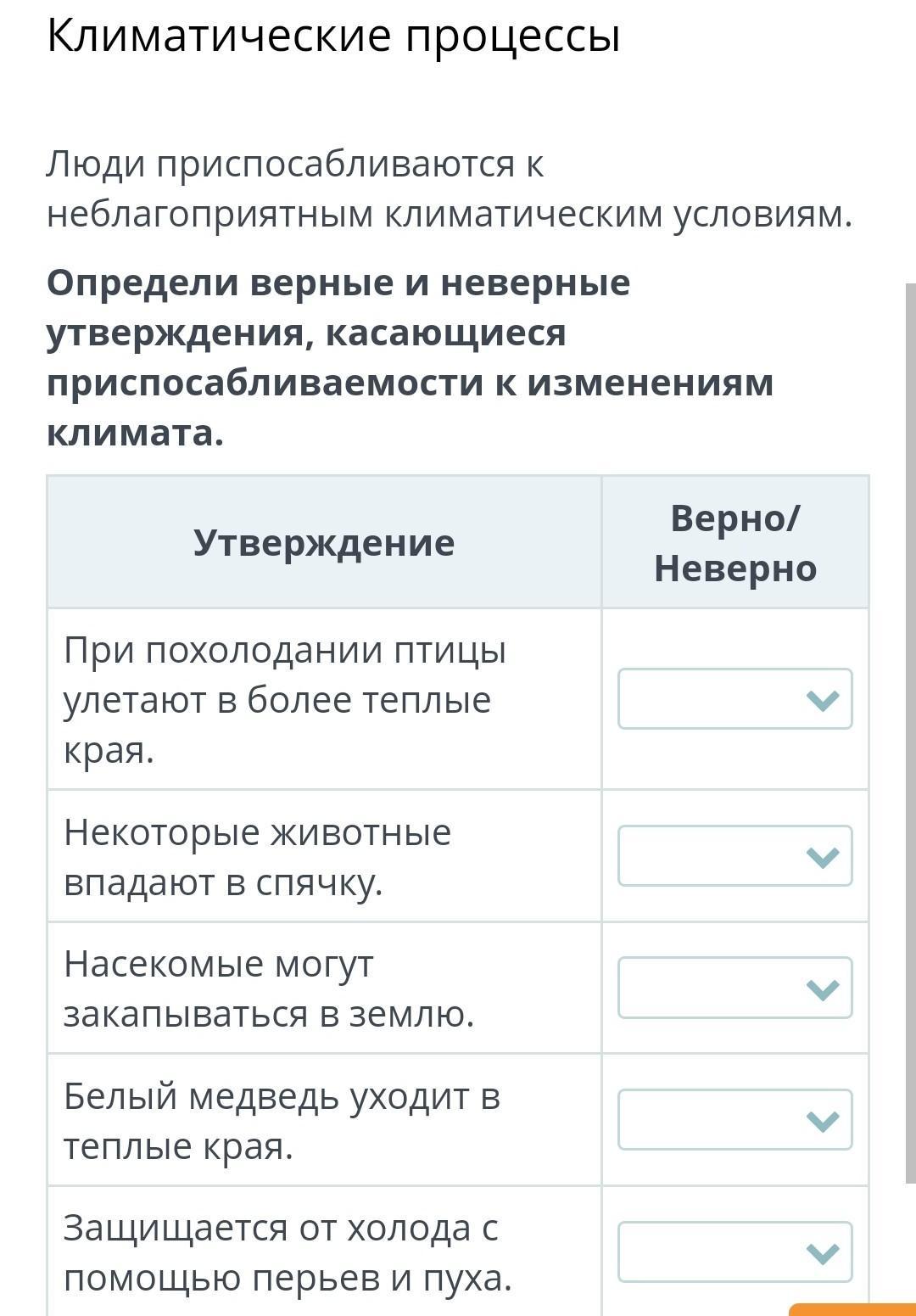Click chevron arrow in hibernation row
The height and width of the screenshot is (1316, 916).
pos(823,857)
